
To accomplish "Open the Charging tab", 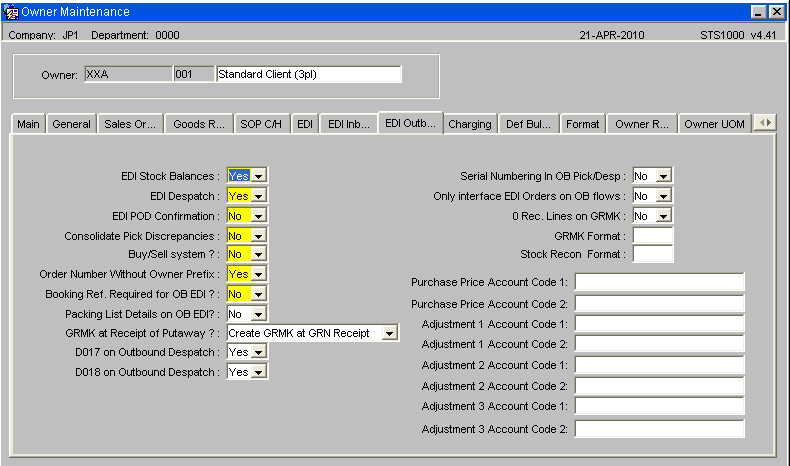I will coord(470,124).
